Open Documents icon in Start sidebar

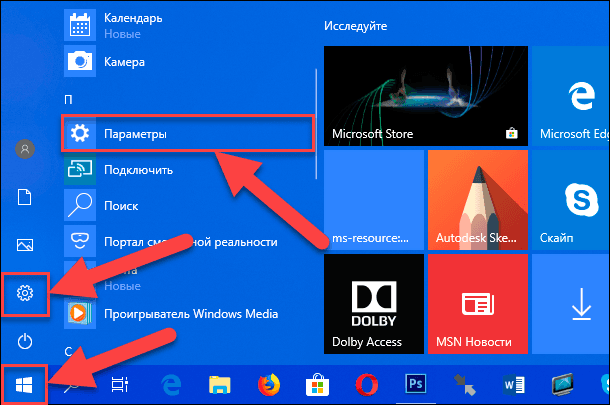(25, 197)
